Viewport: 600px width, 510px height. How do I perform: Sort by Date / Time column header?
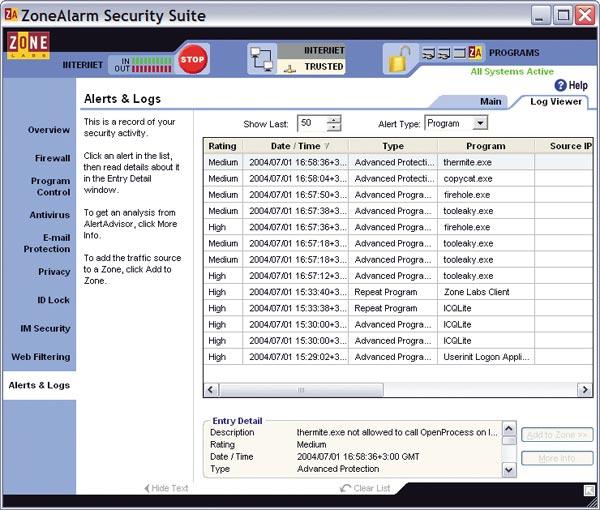click(x=295, y=146)
